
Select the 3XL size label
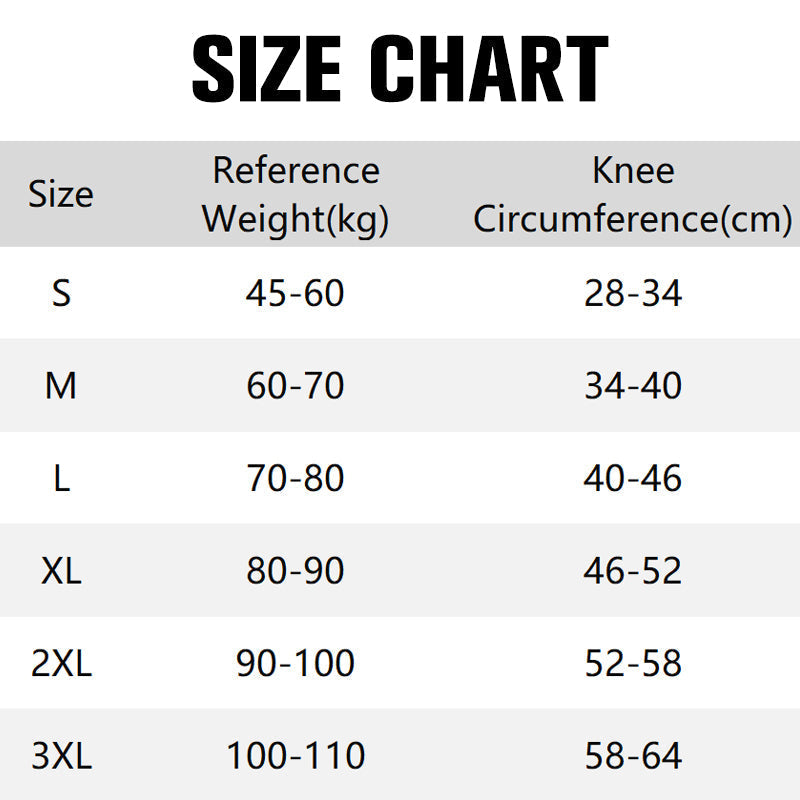point(62,756)
